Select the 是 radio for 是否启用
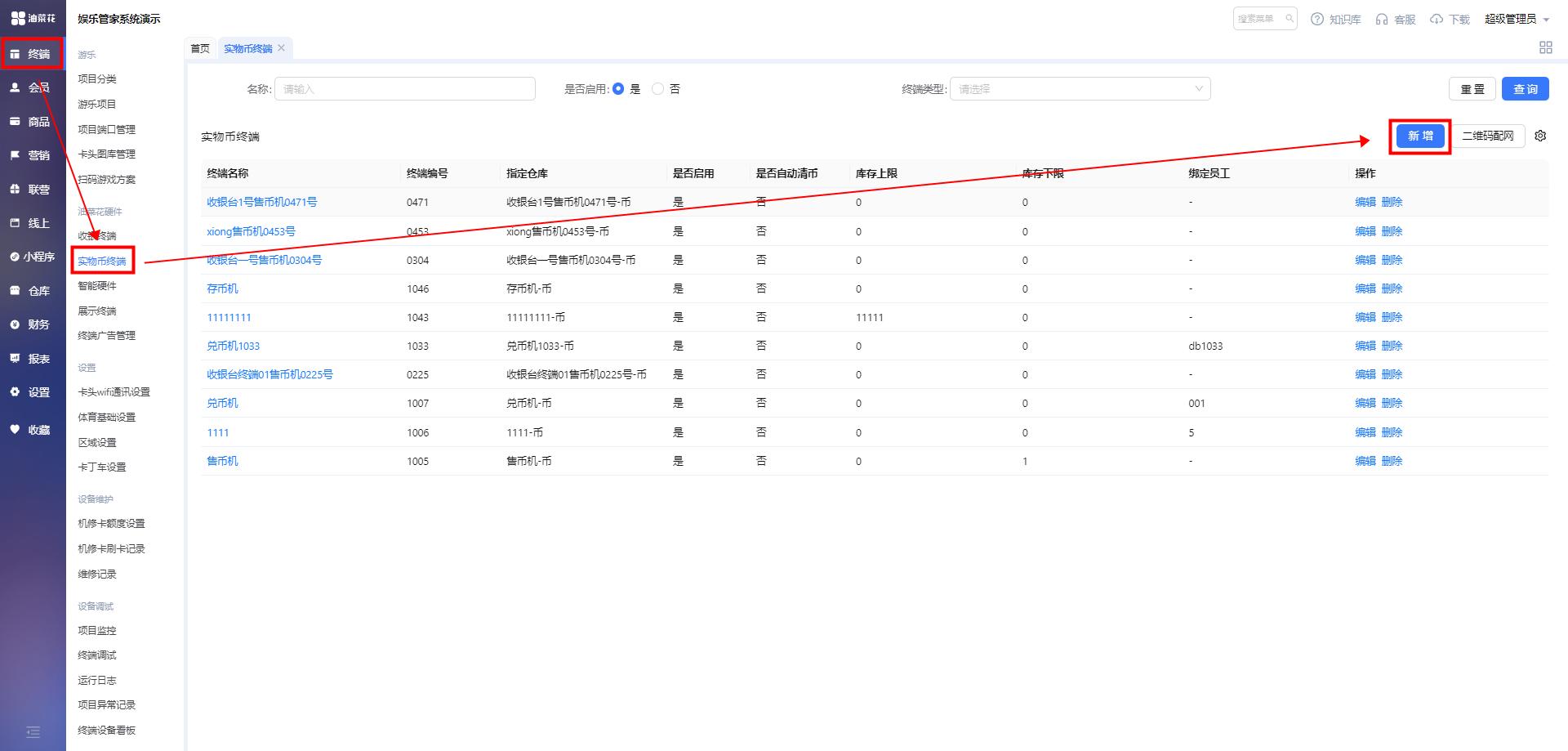 pyautogui.click(x=618, y=89)
